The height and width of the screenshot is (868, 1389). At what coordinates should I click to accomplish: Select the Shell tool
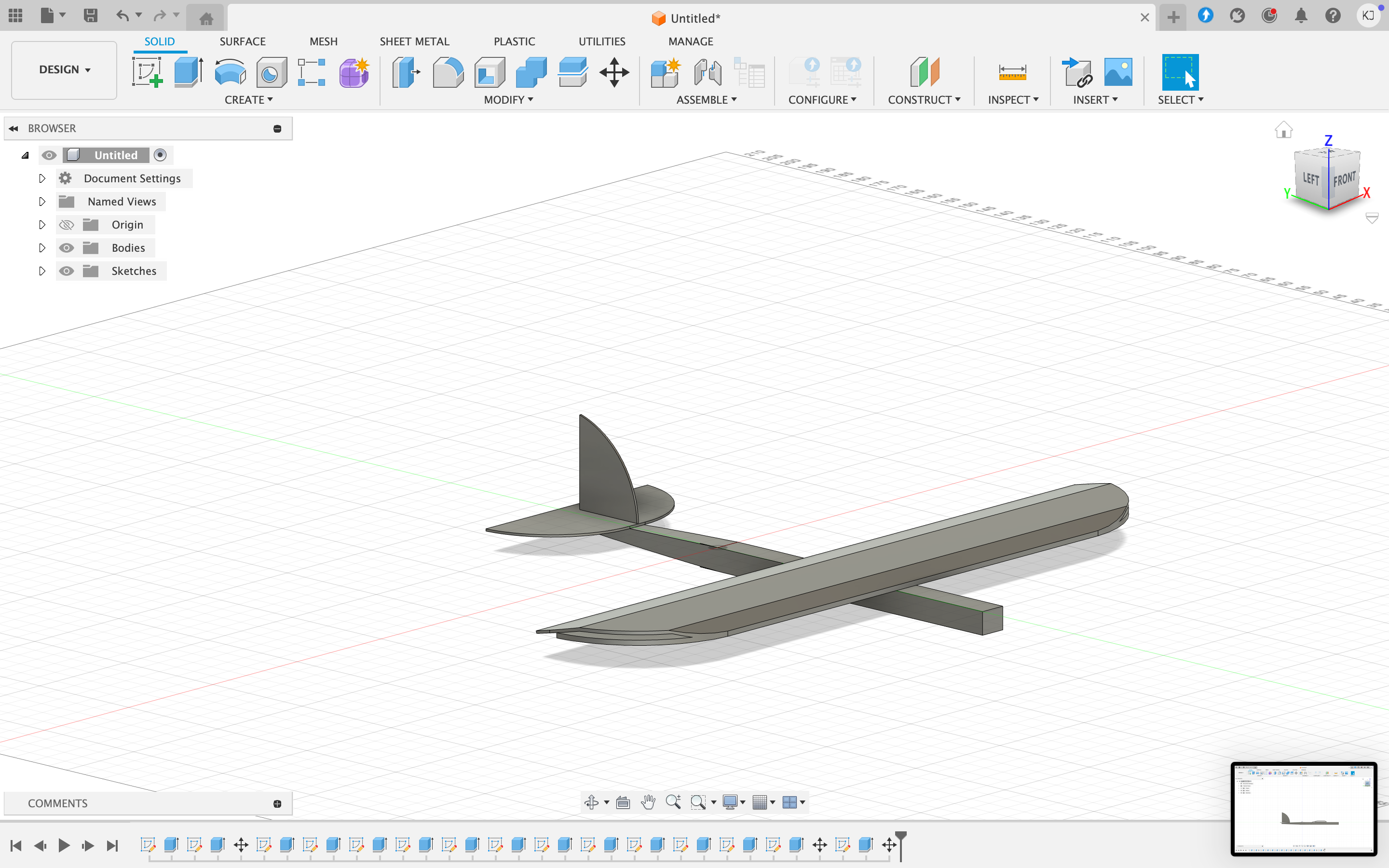[x=490, y=72]
